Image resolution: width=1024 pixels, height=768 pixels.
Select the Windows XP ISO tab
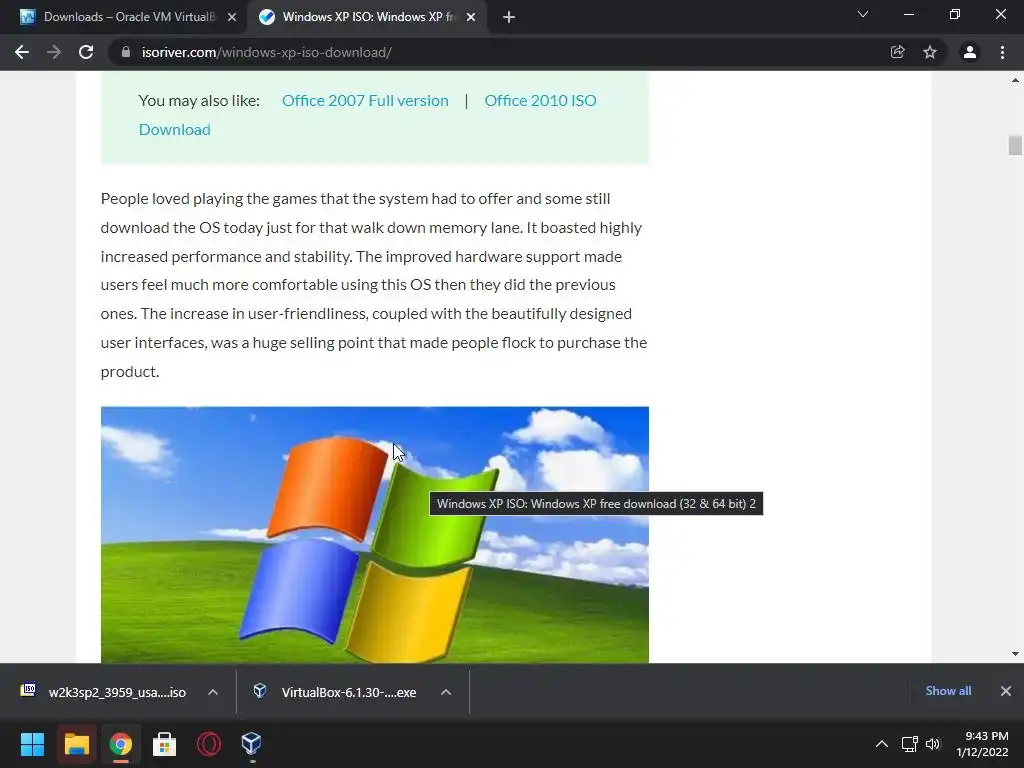click(x=366, y=17)
